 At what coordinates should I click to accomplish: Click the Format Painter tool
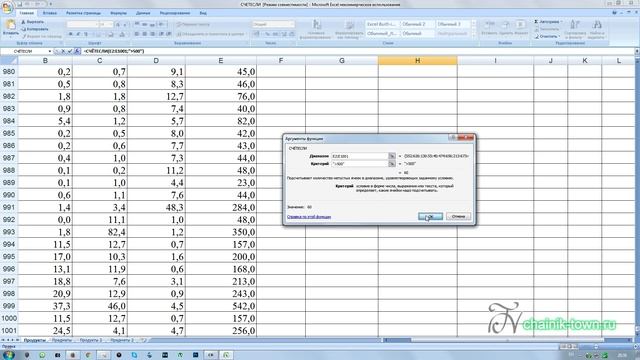click(x=41, y=36)
